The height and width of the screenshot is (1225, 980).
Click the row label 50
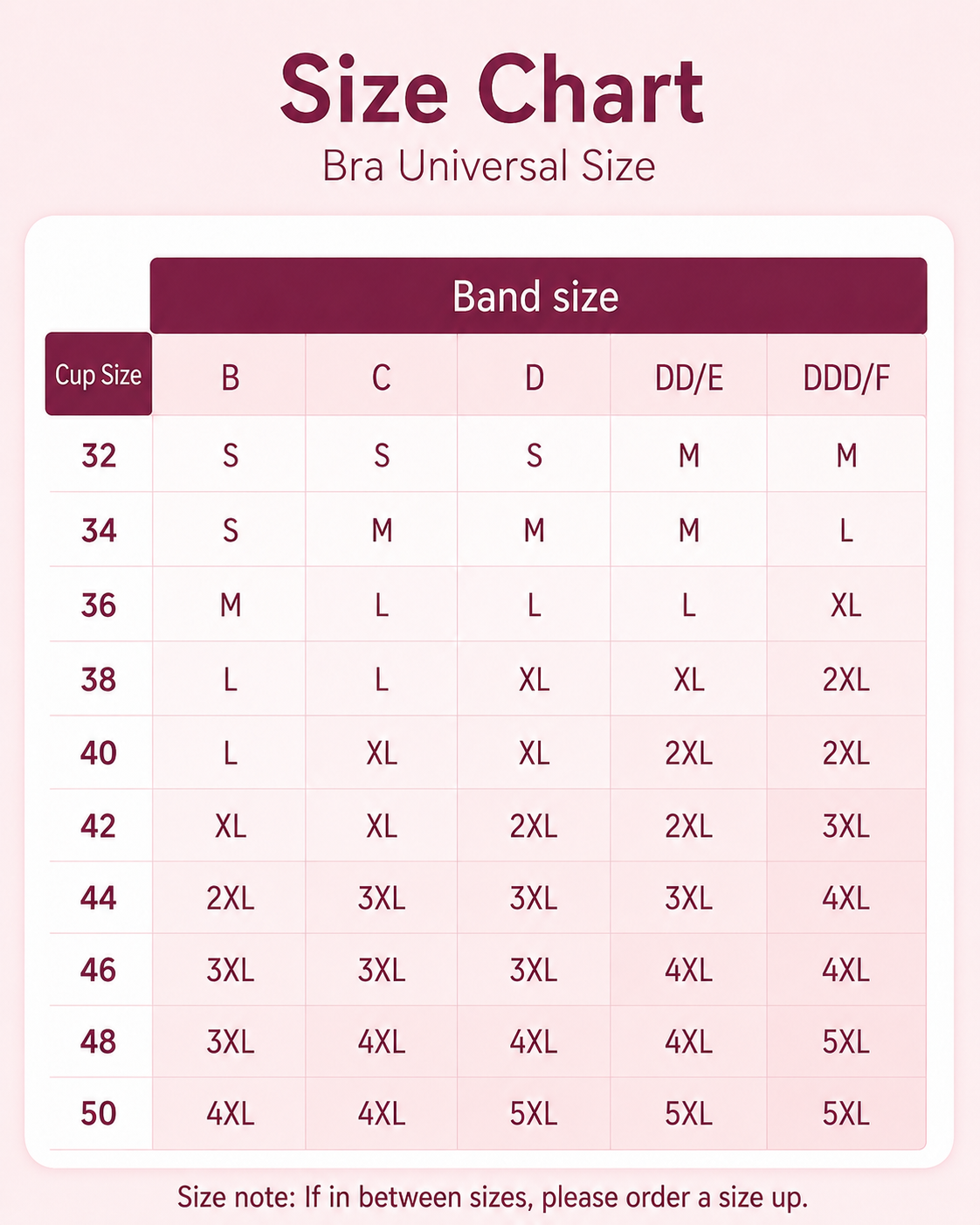click(99, 1113)
